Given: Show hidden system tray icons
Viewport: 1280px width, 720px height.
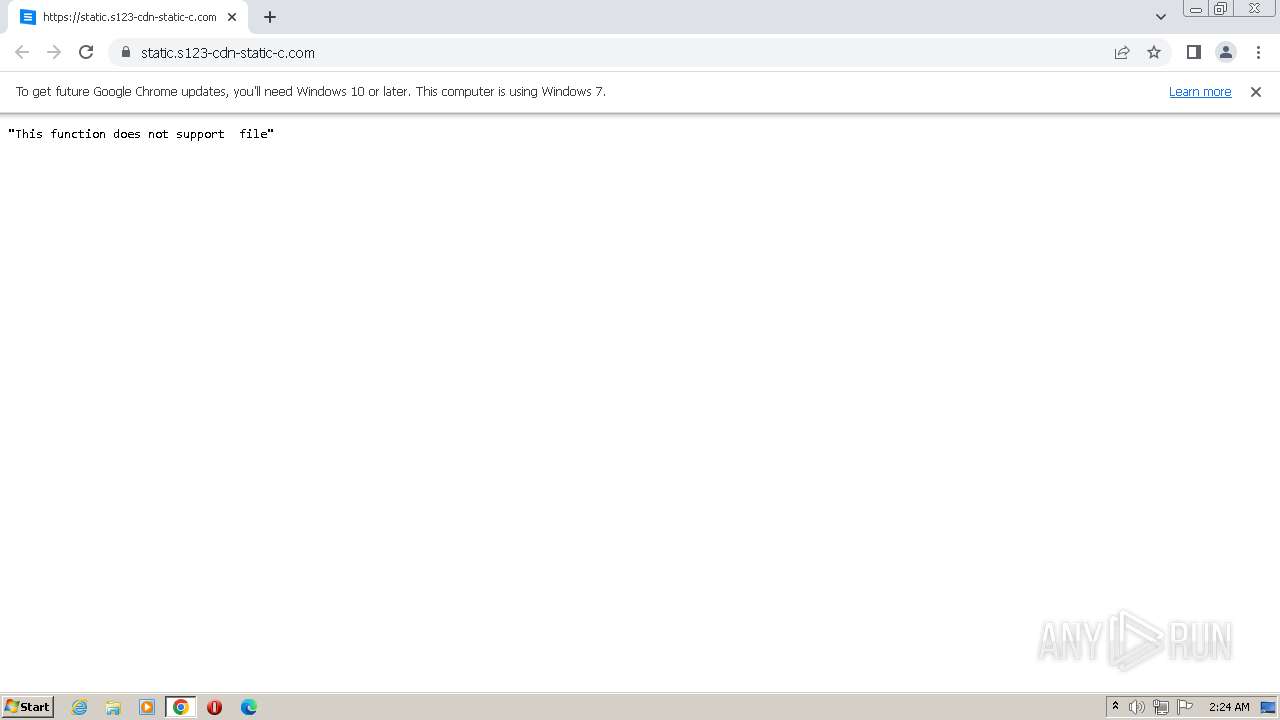Looking at the screenshot, I should (x=1115, y=707).
